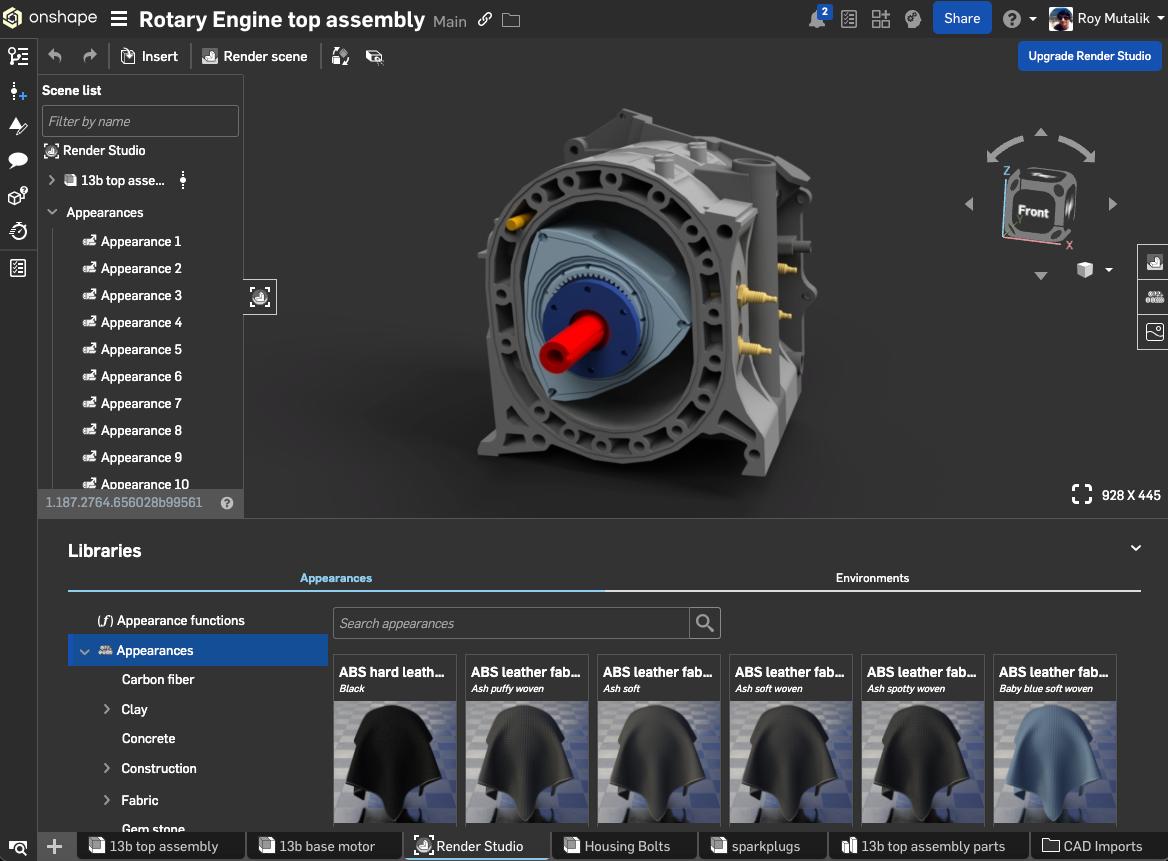Collapse the Appearances list in Scene list
This screenshot has height=861, width=1168.
52,212
